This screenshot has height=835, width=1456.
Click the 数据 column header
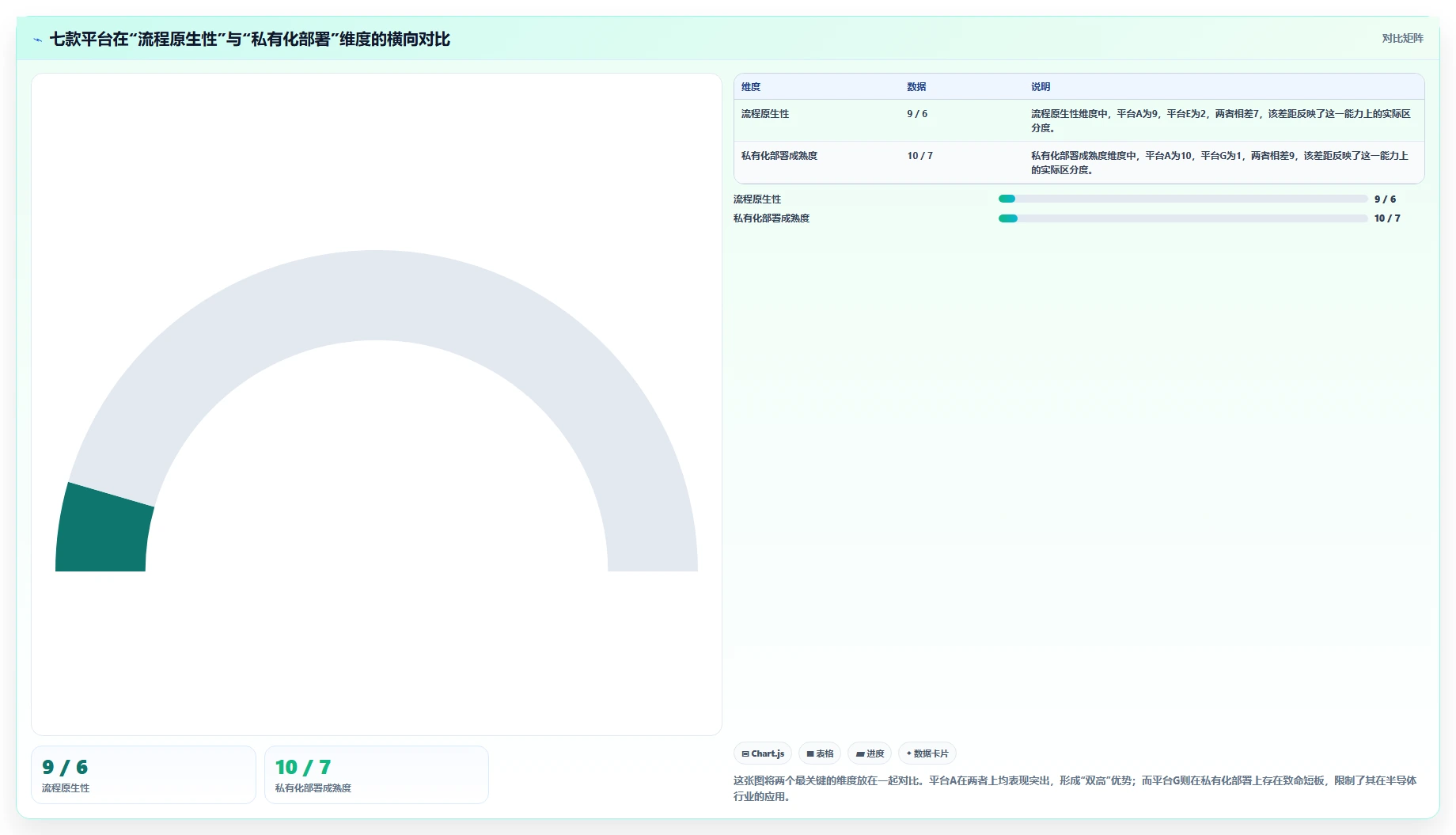click(916, 87)
